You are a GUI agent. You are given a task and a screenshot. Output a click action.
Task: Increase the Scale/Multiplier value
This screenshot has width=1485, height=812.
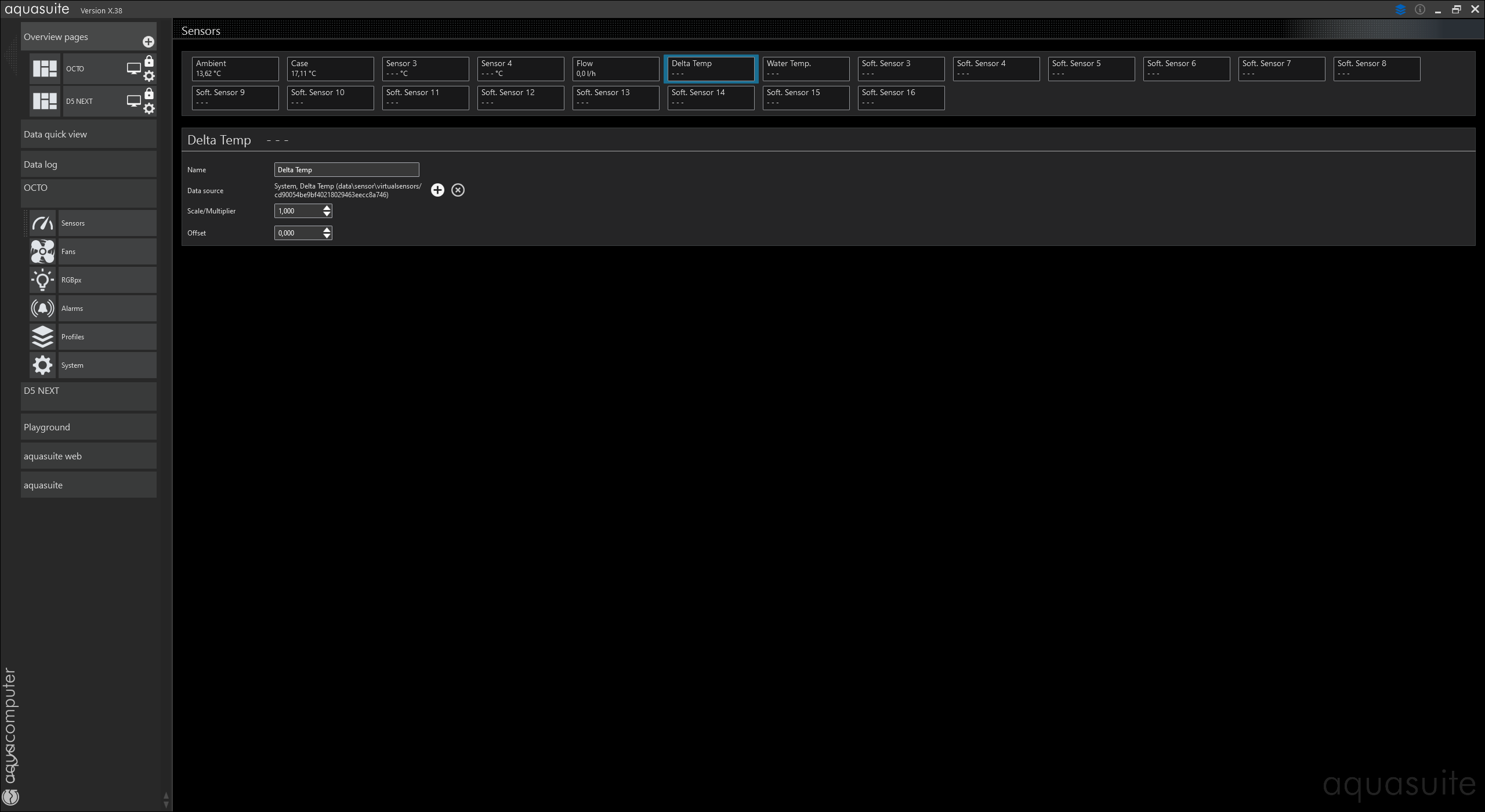tap(327, 208)
